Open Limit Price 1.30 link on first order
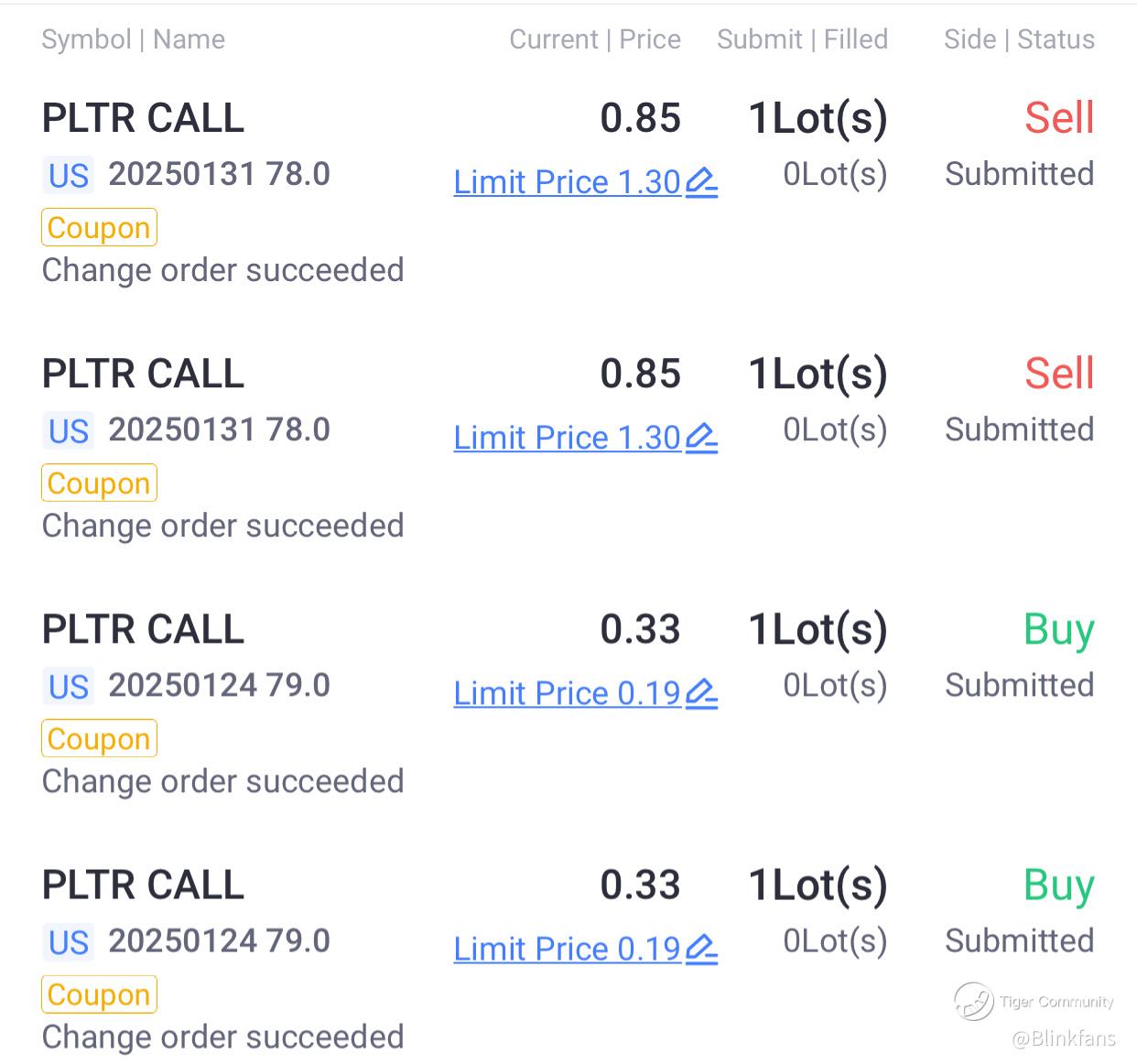1137x1064 pixels. point(567,182)
